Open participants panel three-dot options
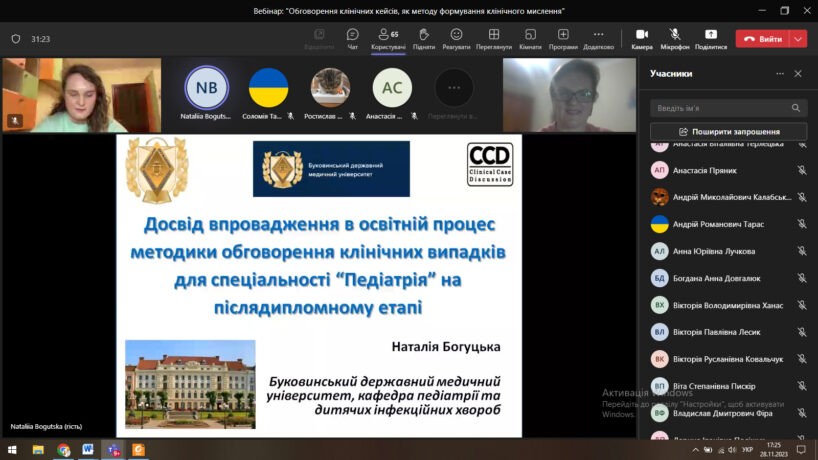The height and width of the screenshot is (460, 818). tap(780, 74)
